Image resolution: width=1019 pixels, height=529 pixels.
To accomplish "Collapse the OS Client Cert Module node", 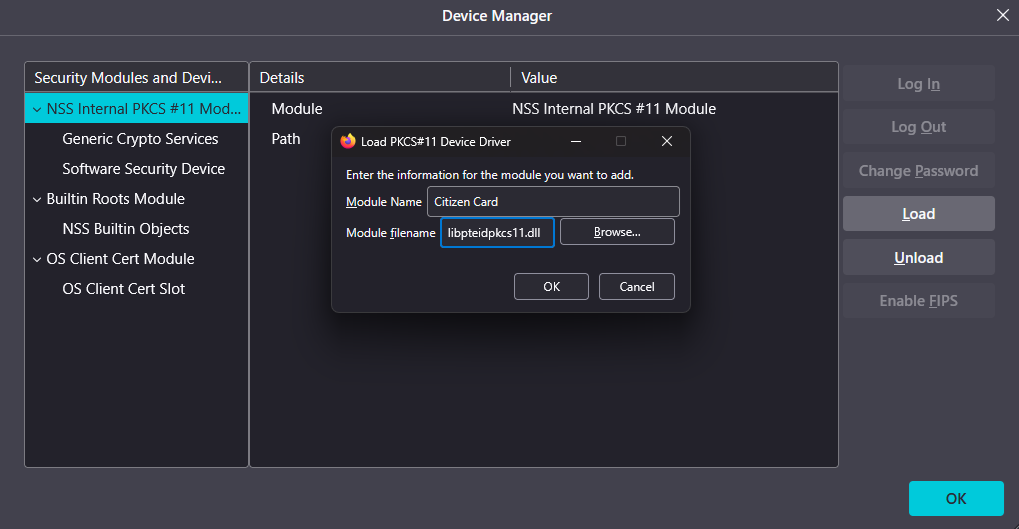I will click(x=37, y=259).
